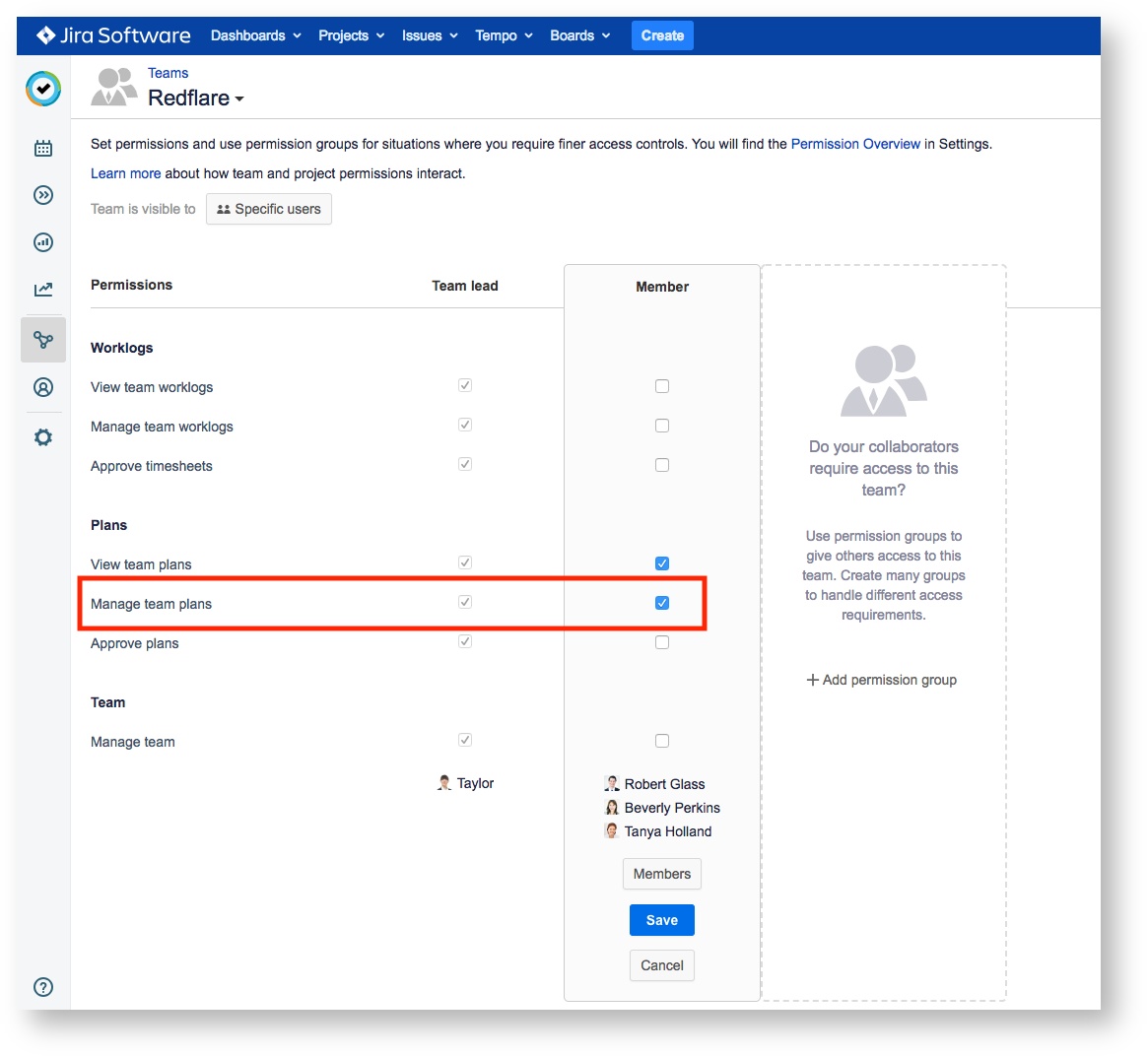Click the trend line chart sidebar icon

[43, 290]
